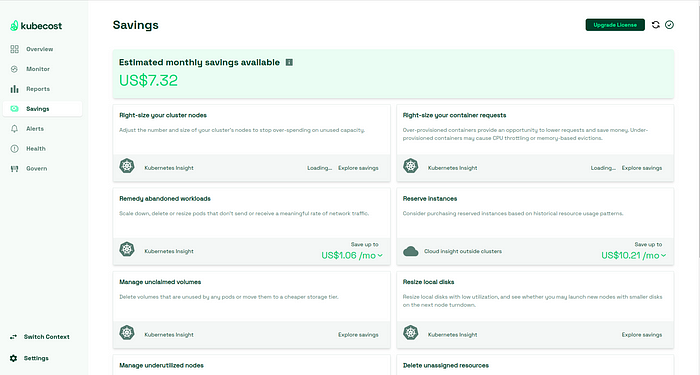Screen dimensions: 700x375
Task: Click the Savings page heading
Action: [136, 25]
